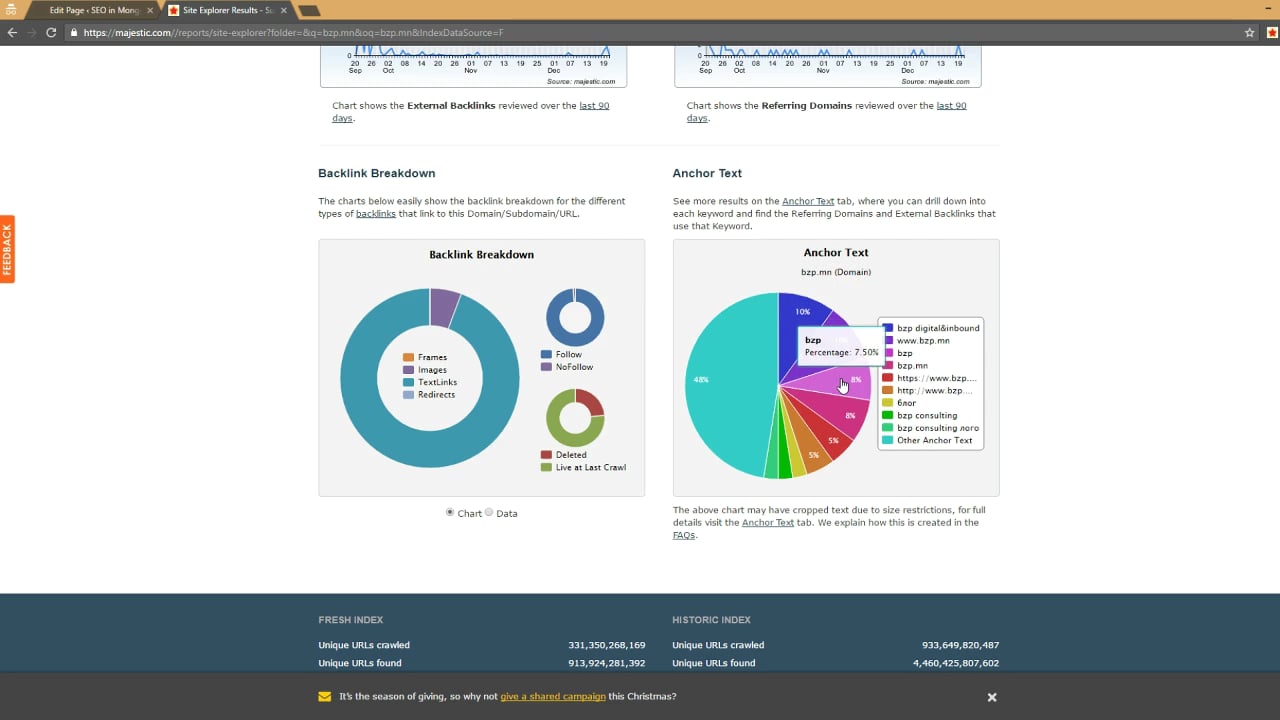1280x720 pixels.
Task: Click the value 933,649,820,487
Action: [x=960, y=645]
